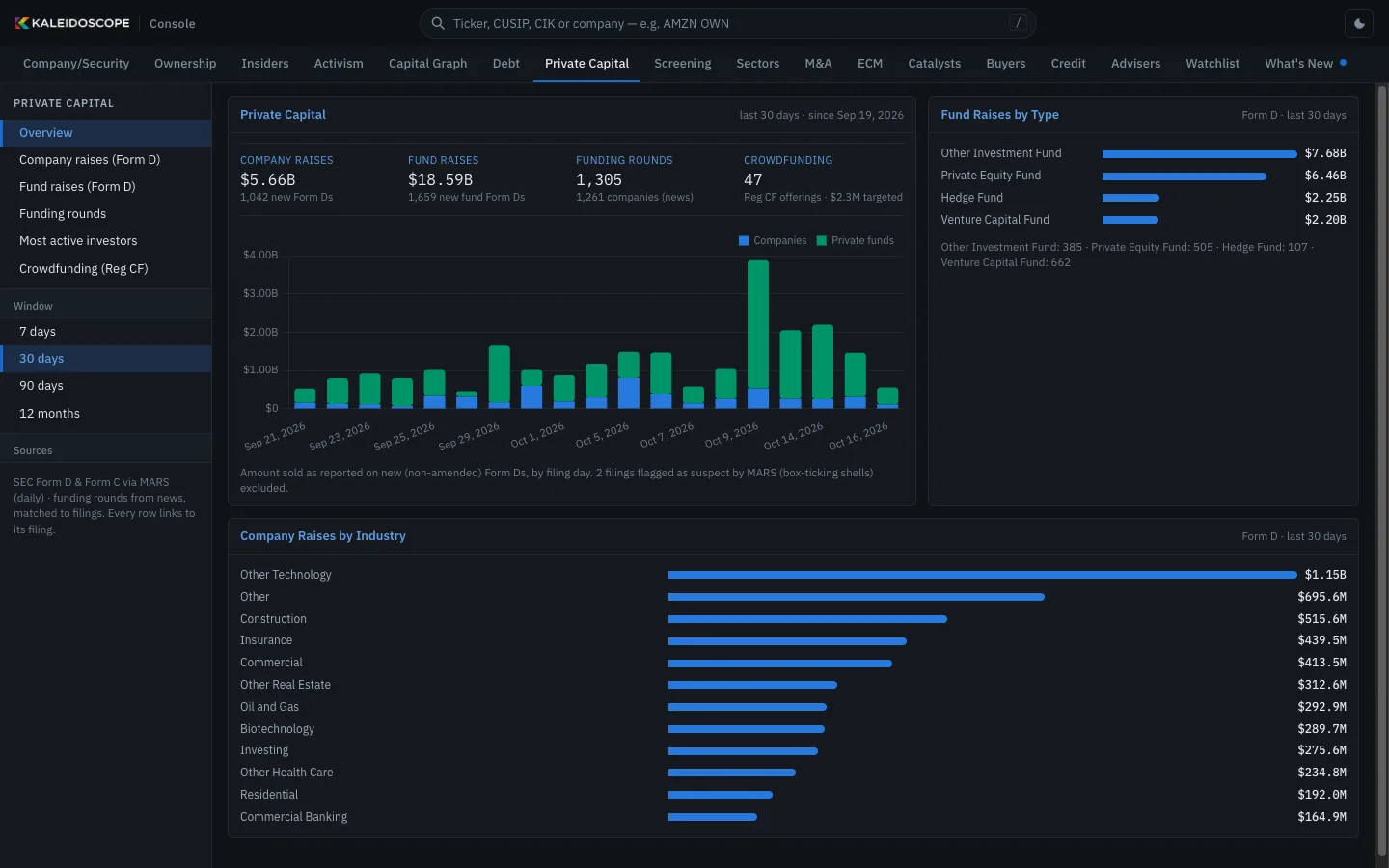Set the window to 90 days
Image resolution: width=1389 pixels, height=868 pixels.
(x=106, y=386)
